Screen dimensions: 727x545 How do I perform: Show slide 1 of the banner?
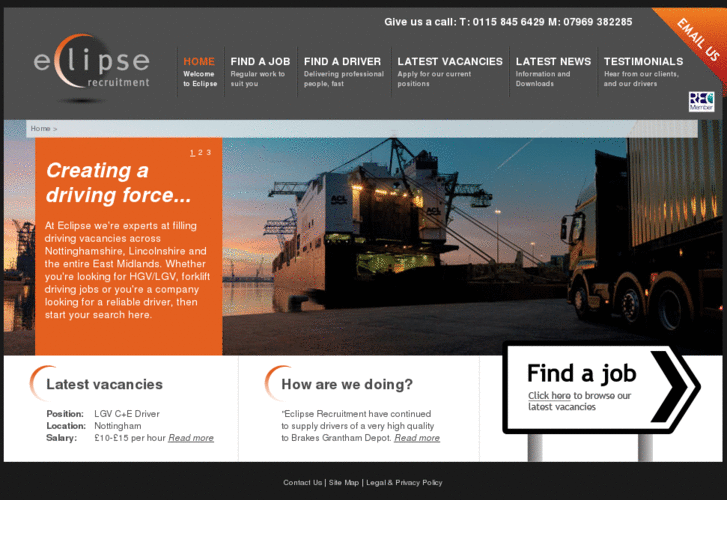point(192,153)
